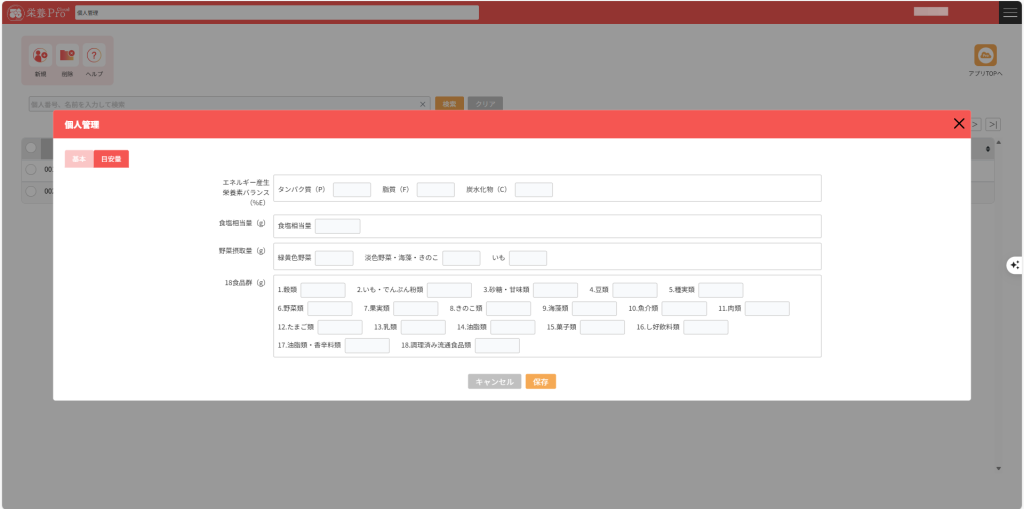
Task: Click the タンパク質 (P) input field
Action: pyautogui.click(x=351, y=189)
